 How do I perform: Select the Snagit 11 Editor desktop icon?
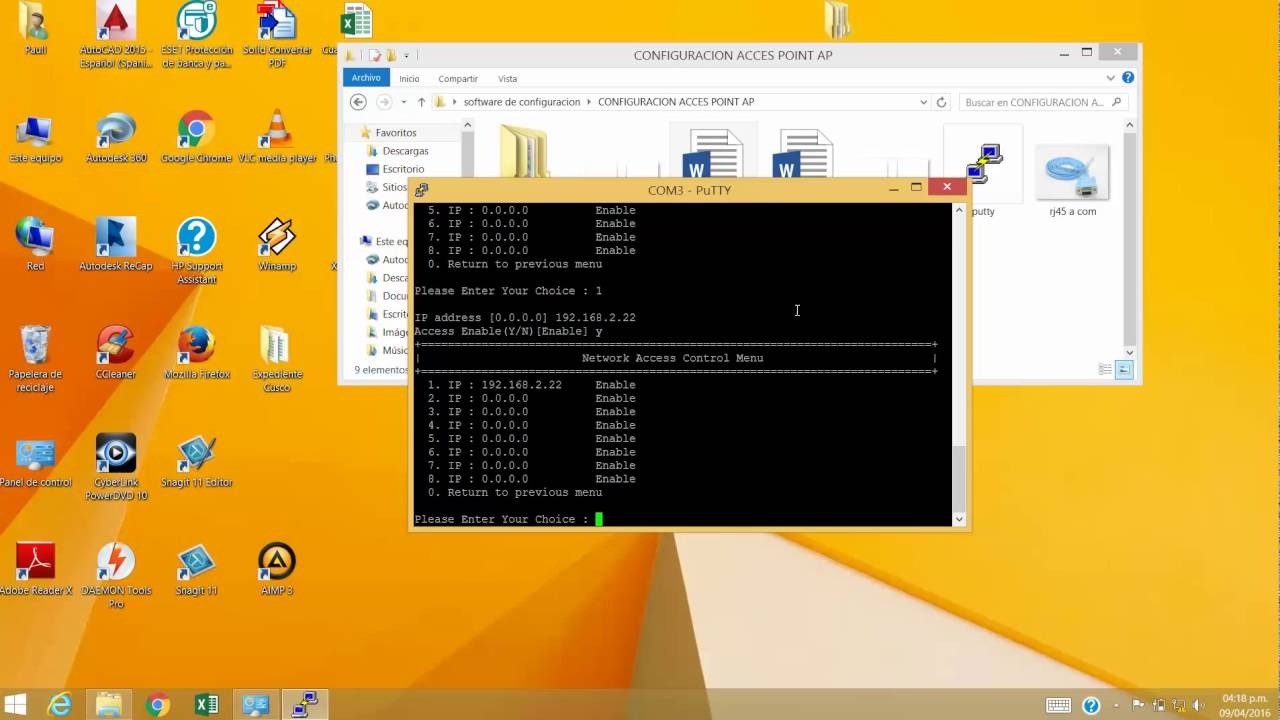tap(196, 462)
